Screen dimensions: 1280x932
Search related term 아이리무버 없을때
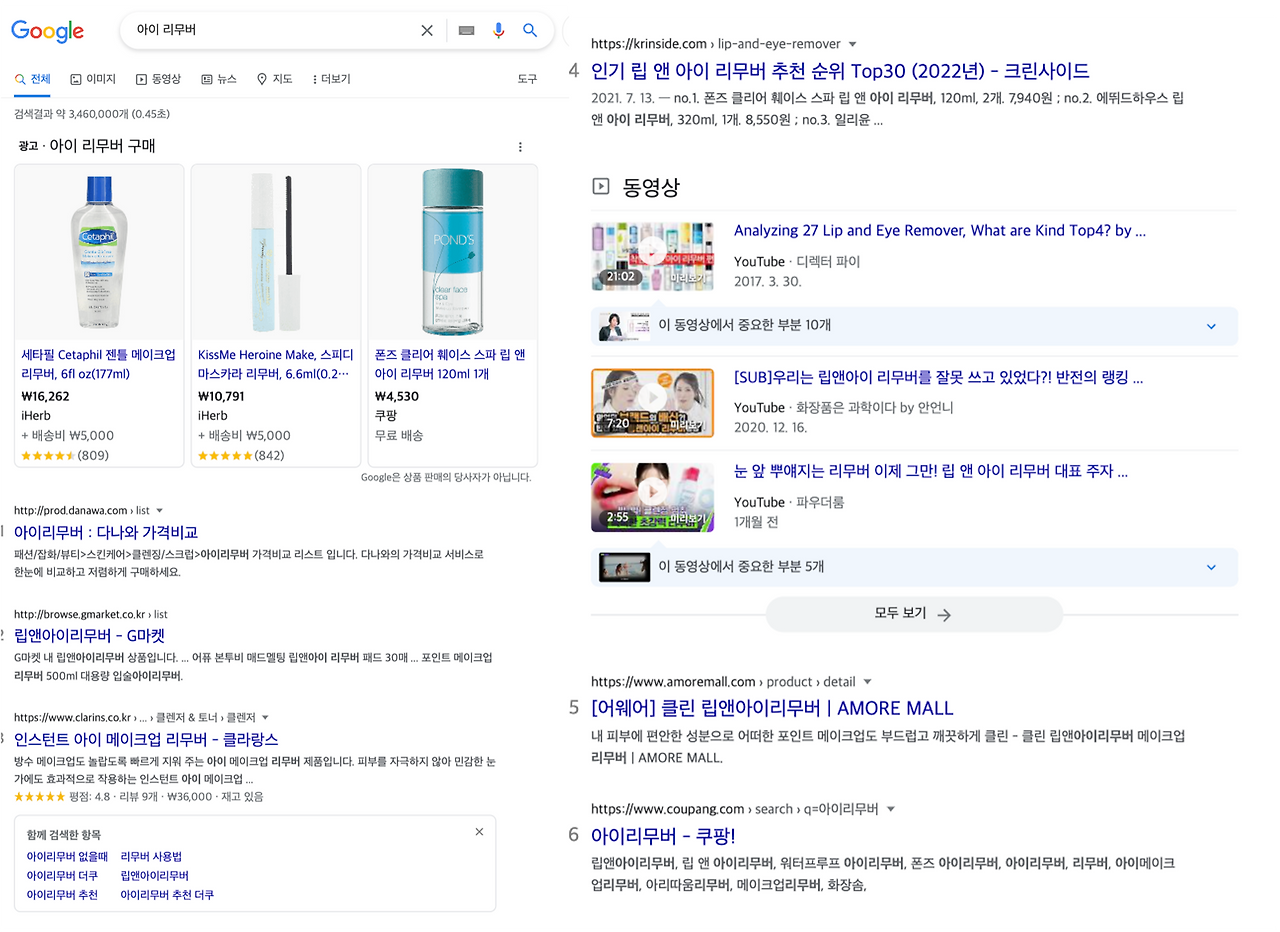click(x=67, y=857)
